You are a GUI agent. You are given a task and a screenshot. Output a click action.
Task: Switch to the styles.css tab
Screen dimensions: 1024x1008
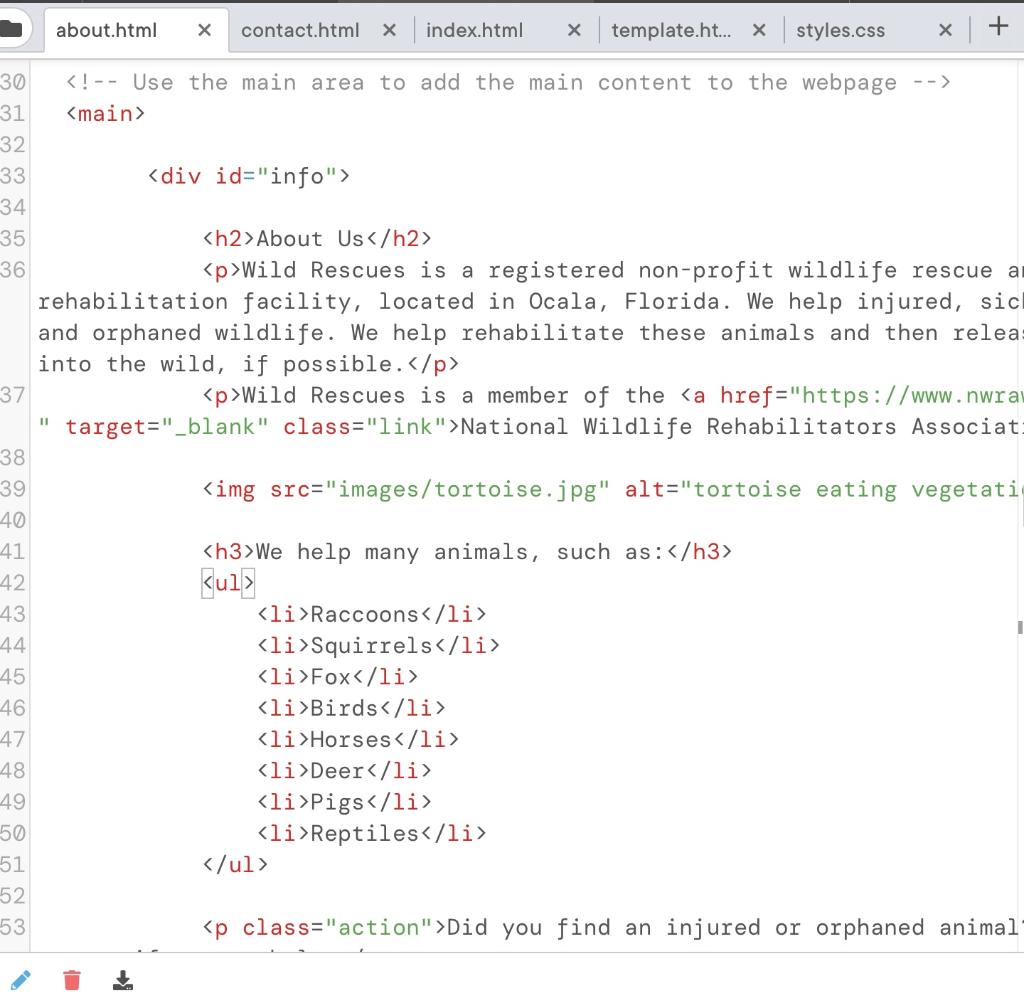click(x=840, y=30)
